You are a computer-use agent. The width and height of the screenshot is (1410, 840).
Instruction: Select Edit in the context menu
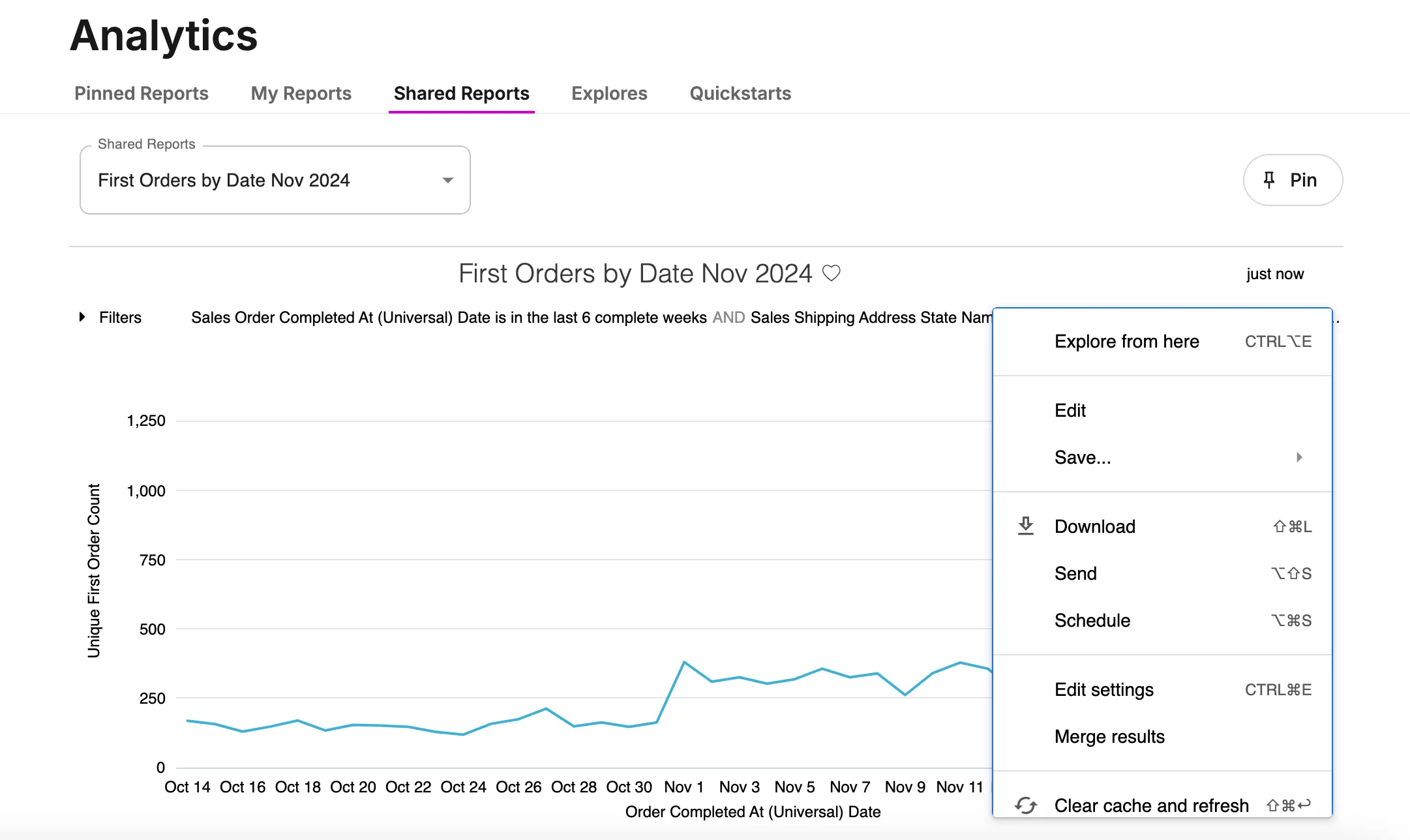point(1162,410)
